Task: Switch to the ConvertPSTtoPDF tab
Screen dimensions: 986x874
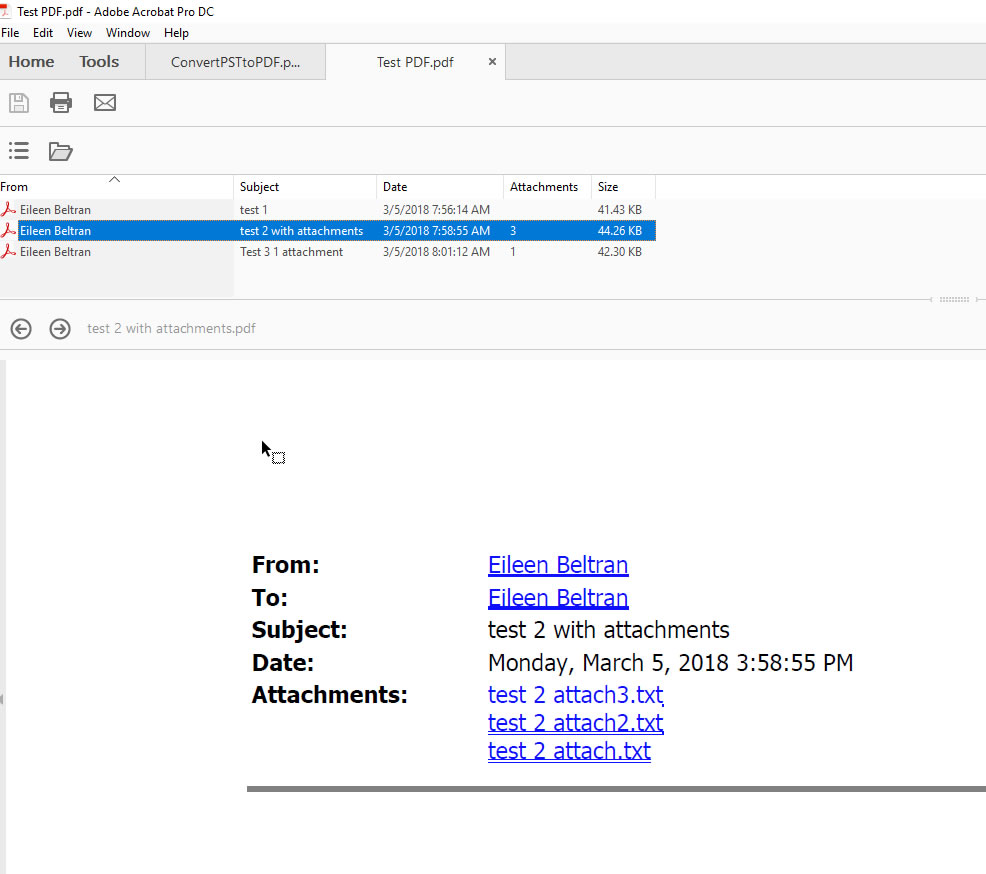Action: [x=235, y=62]
